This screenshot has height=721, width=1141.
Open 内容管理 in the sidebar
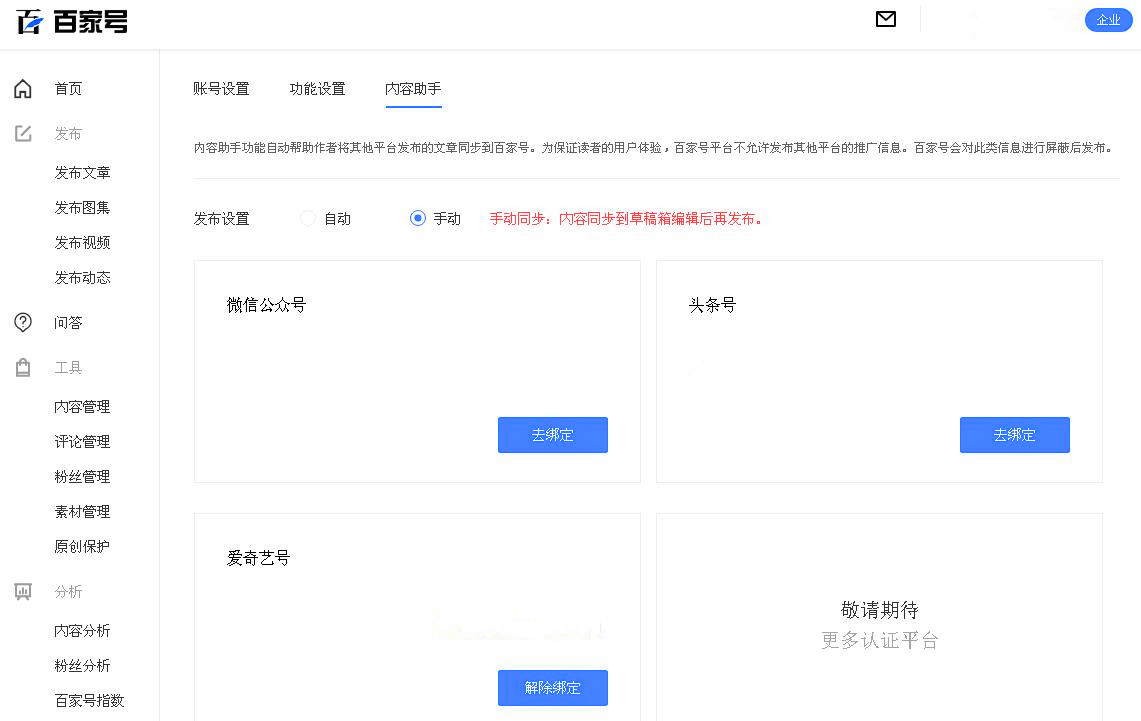click(x=82, y=407)
